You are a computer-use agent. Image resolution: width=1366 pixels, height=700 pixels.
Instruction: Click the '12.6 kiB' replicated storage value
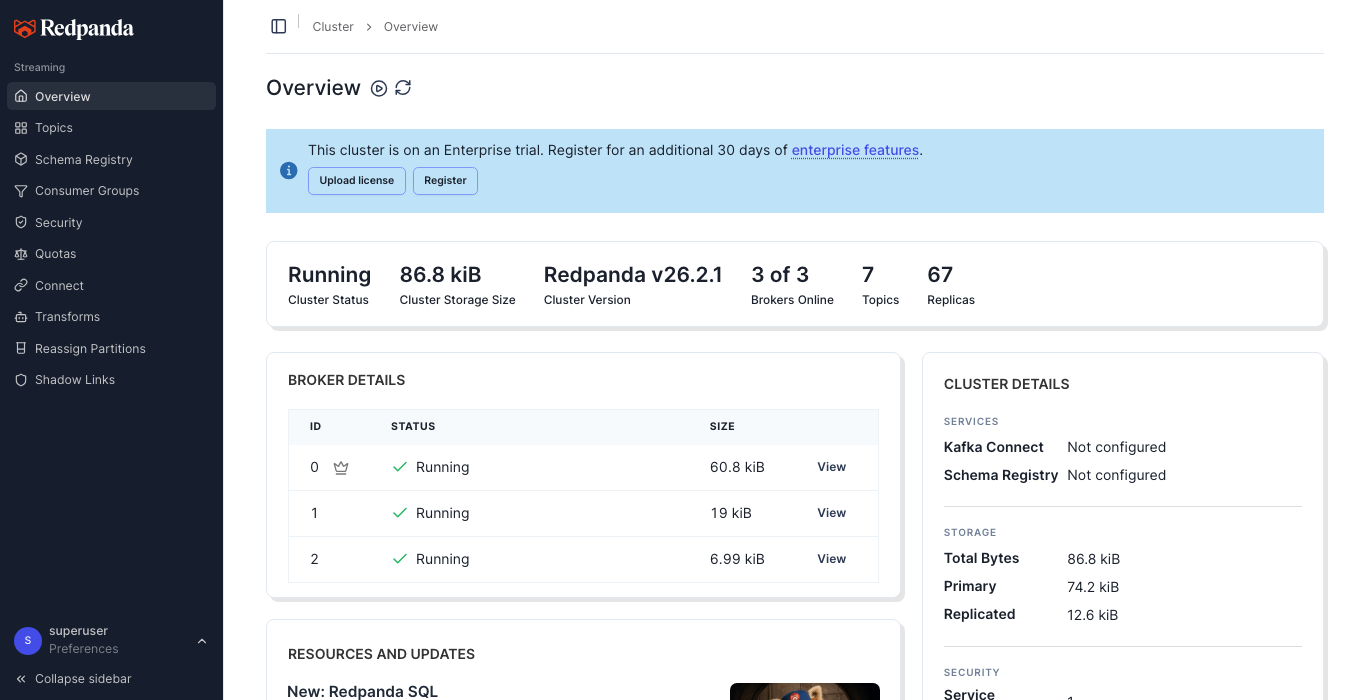[1093, 615]
